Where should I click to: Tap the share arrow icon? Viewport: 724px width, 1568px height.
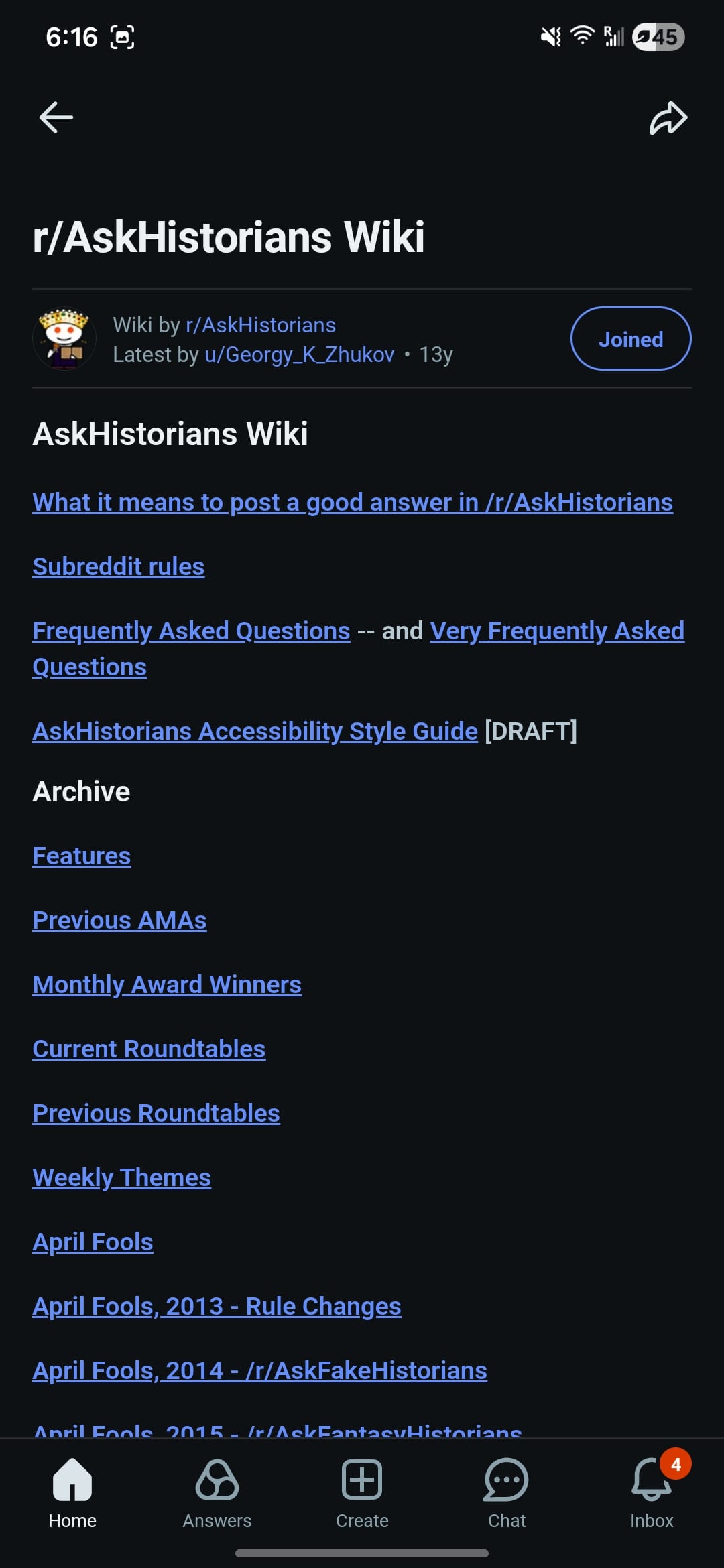coord(668,118)
